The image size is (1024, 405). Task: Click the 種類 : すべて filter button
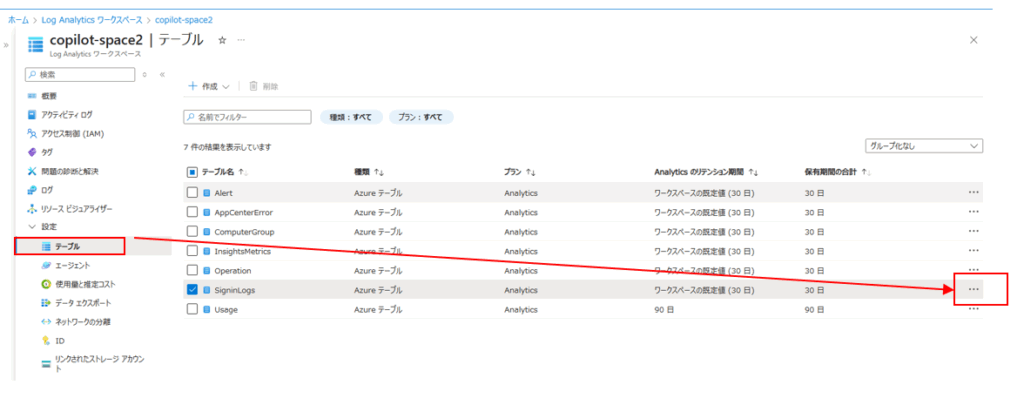(350, 117)
